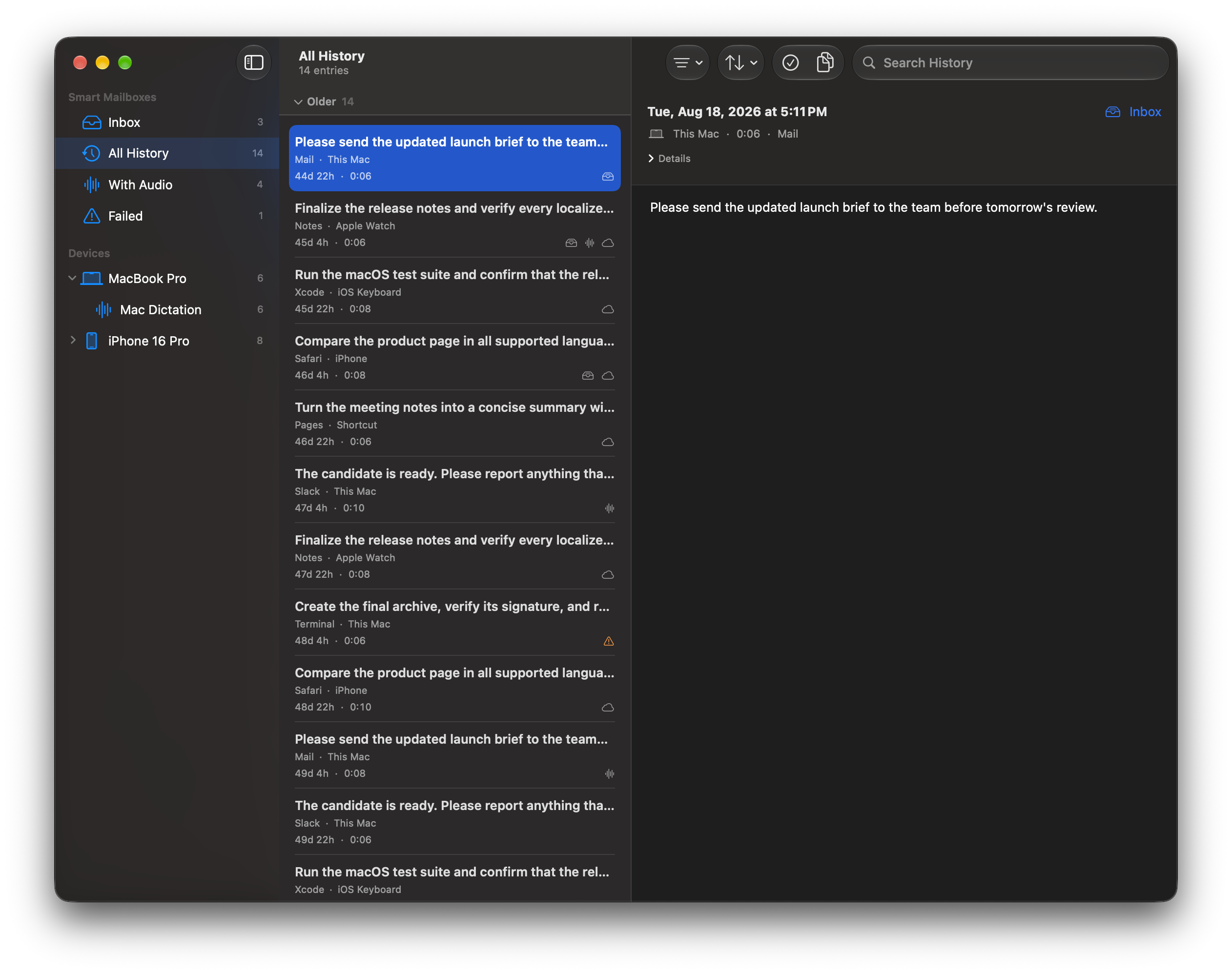Click cloud icon on Safari 48d 22h entry
The image size is (1232, 974).
[x=607, y=707]
